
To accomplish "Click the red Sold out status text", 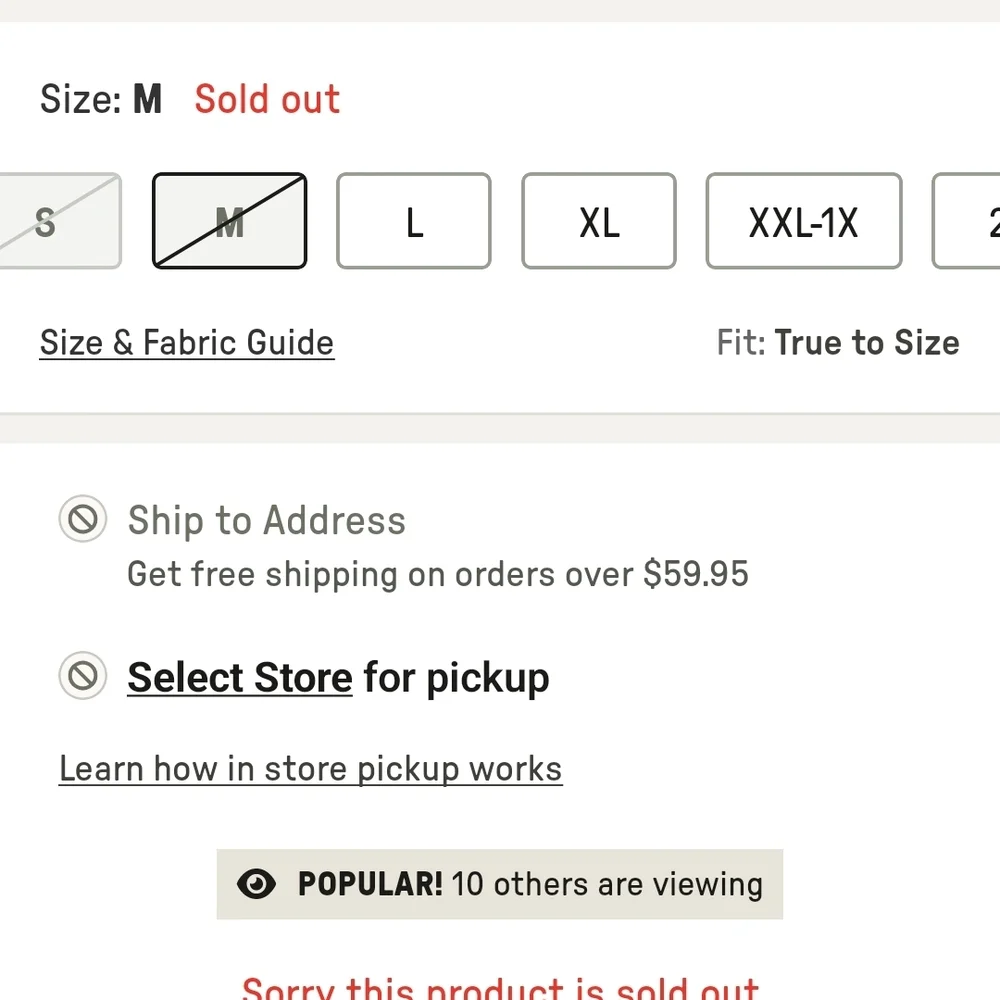I will (267, 99).
